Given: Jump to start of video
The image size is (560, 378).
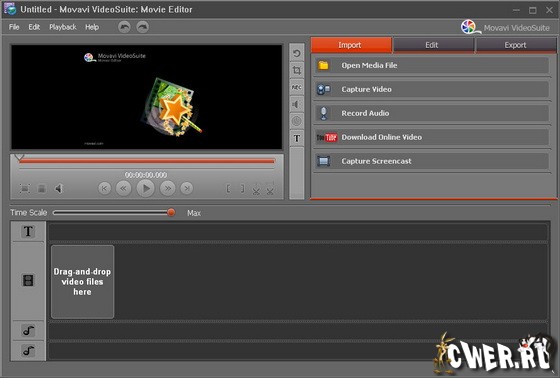Looking at the screenshot, I should point(104,188).
